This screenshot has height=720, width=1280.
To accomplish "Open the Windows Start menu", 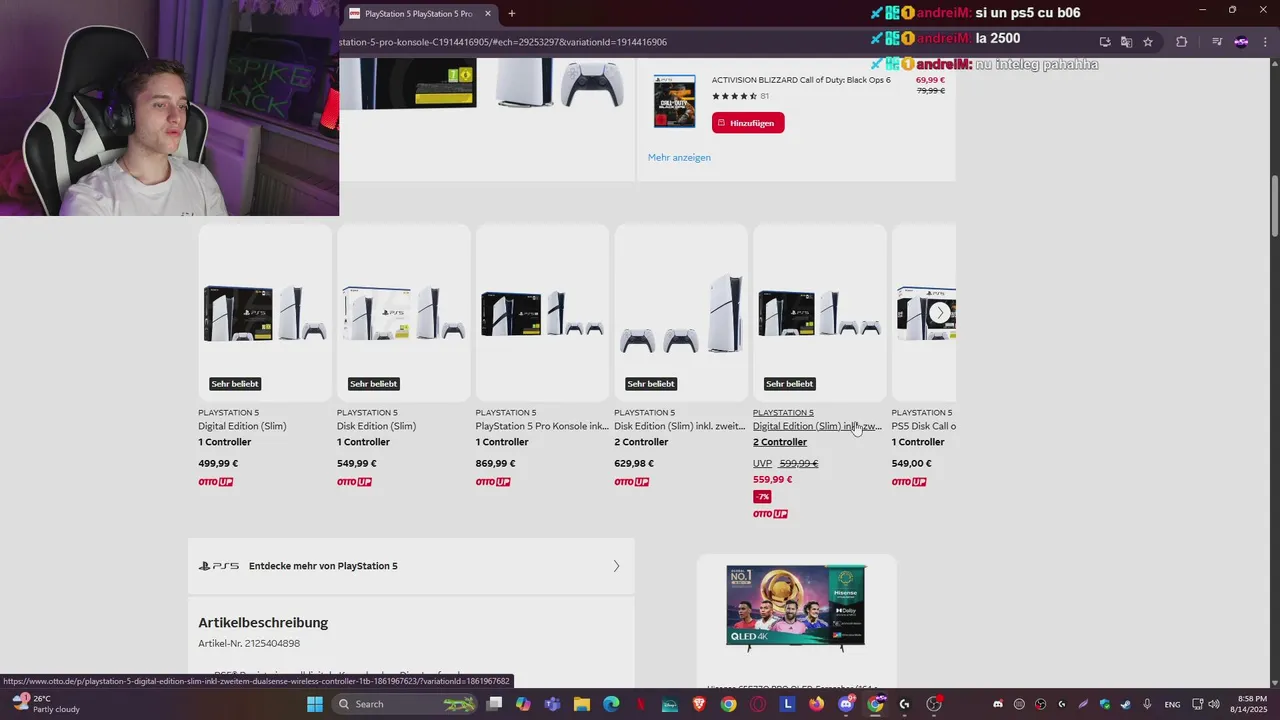I will tap(315, 704).
